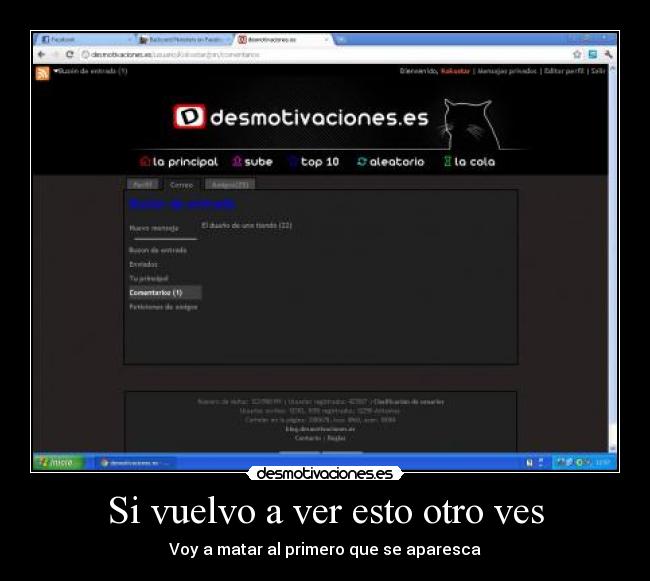Open the El dueño de una tienda entry

[247, 225]
